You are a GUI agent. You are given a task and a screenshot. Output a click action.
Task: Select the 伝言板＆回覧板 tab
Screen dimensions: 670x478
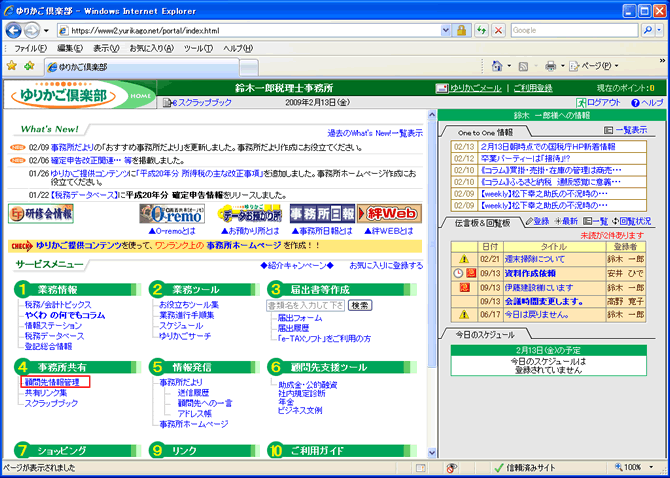[x=482, y=223]
